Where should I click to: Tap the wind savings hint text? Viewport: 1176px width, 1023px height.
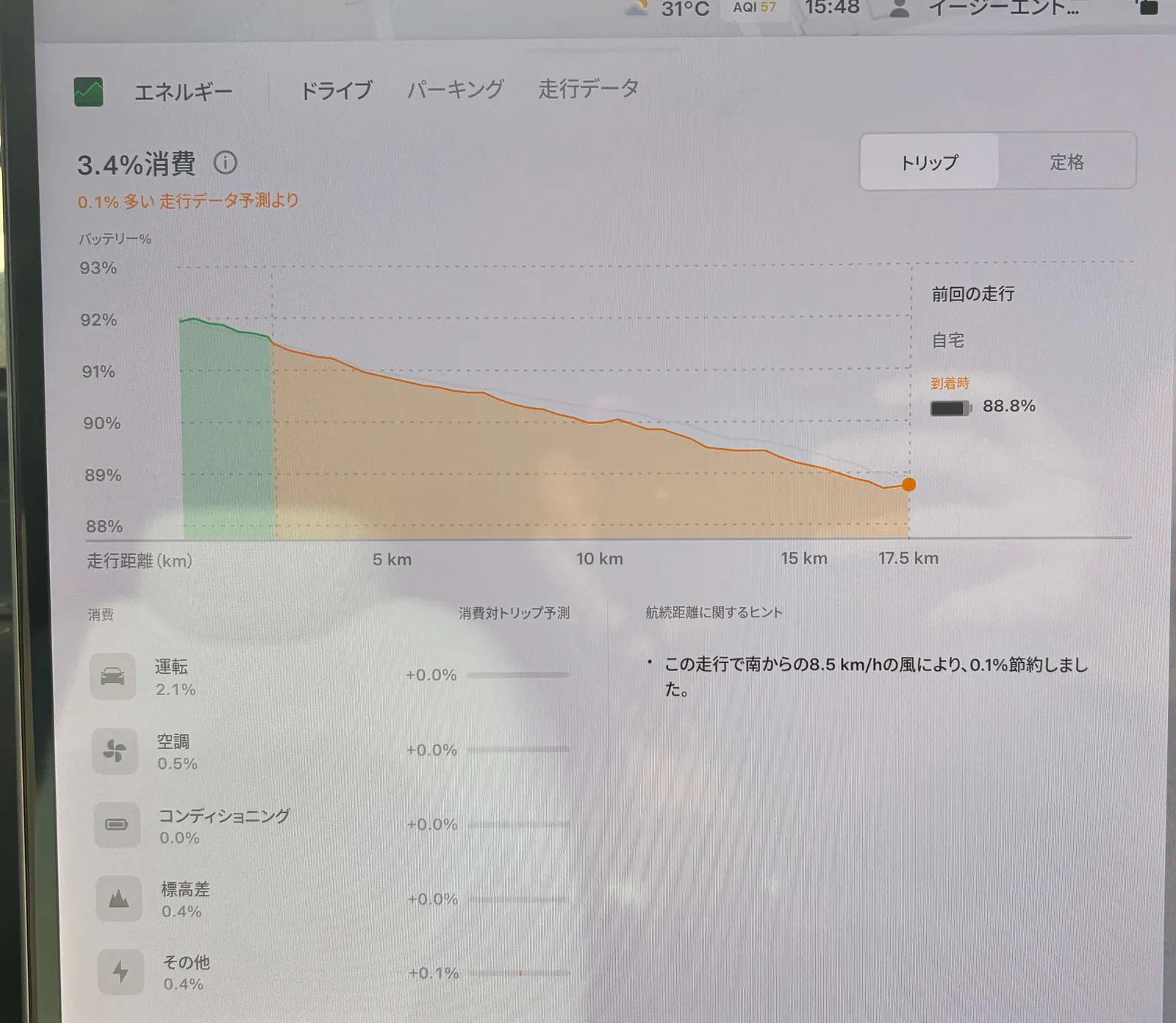click(x=875, y=676)
